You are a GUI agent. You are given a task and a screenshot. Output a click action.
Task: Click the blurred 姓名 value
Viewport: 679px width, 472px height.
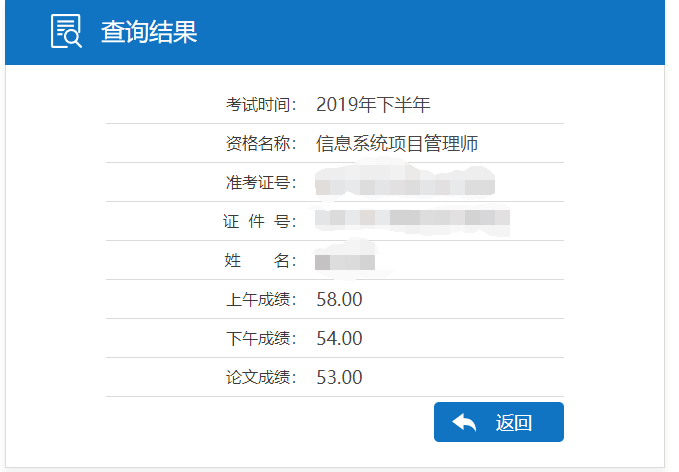(344, 261)
